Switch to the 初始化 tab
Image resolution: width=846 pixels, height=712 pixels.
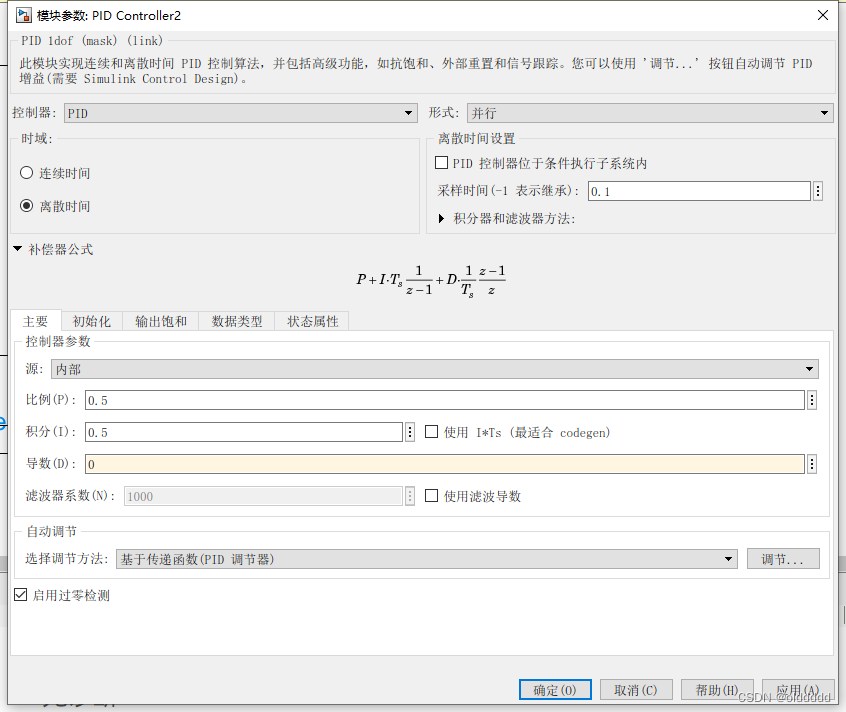92,321
